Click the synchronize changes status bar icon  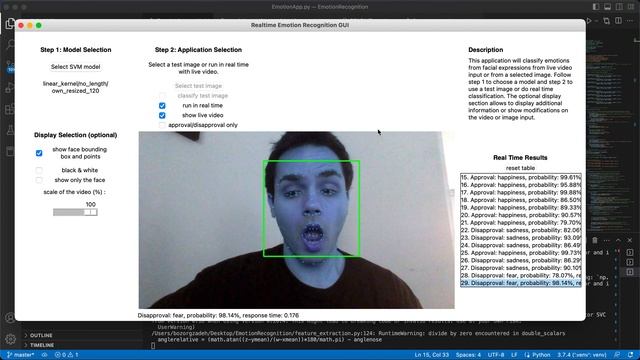point(44,355)
